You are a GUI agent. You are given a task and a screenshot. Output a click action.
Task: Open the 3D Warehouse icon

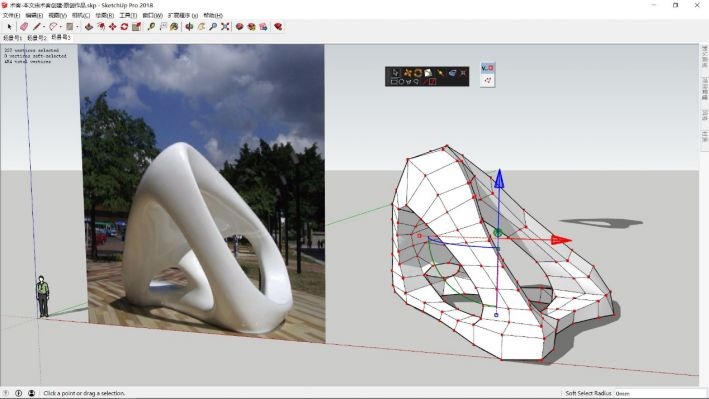[x=240, y=27]
